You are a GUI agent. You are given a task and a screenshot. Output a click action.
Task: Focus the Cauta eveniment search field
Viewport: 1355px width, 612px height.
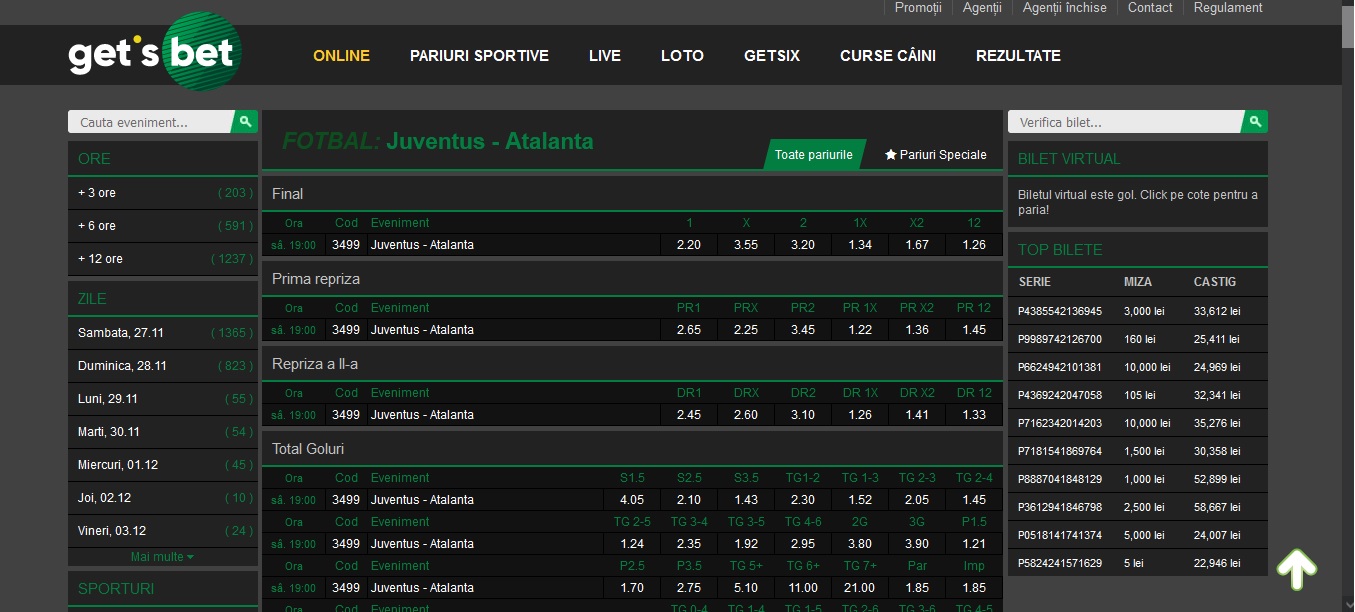tap(150, 122)
